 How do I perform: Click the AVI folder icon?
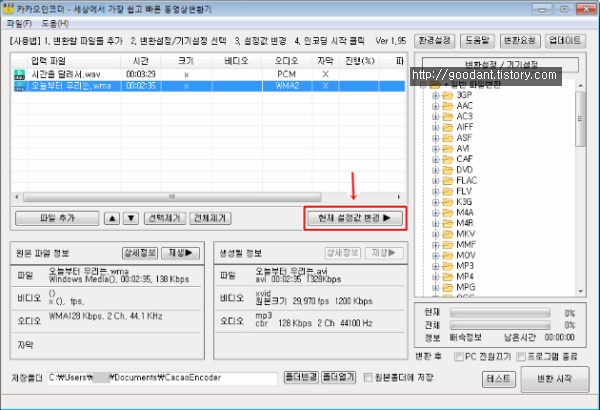pos(448,149)
